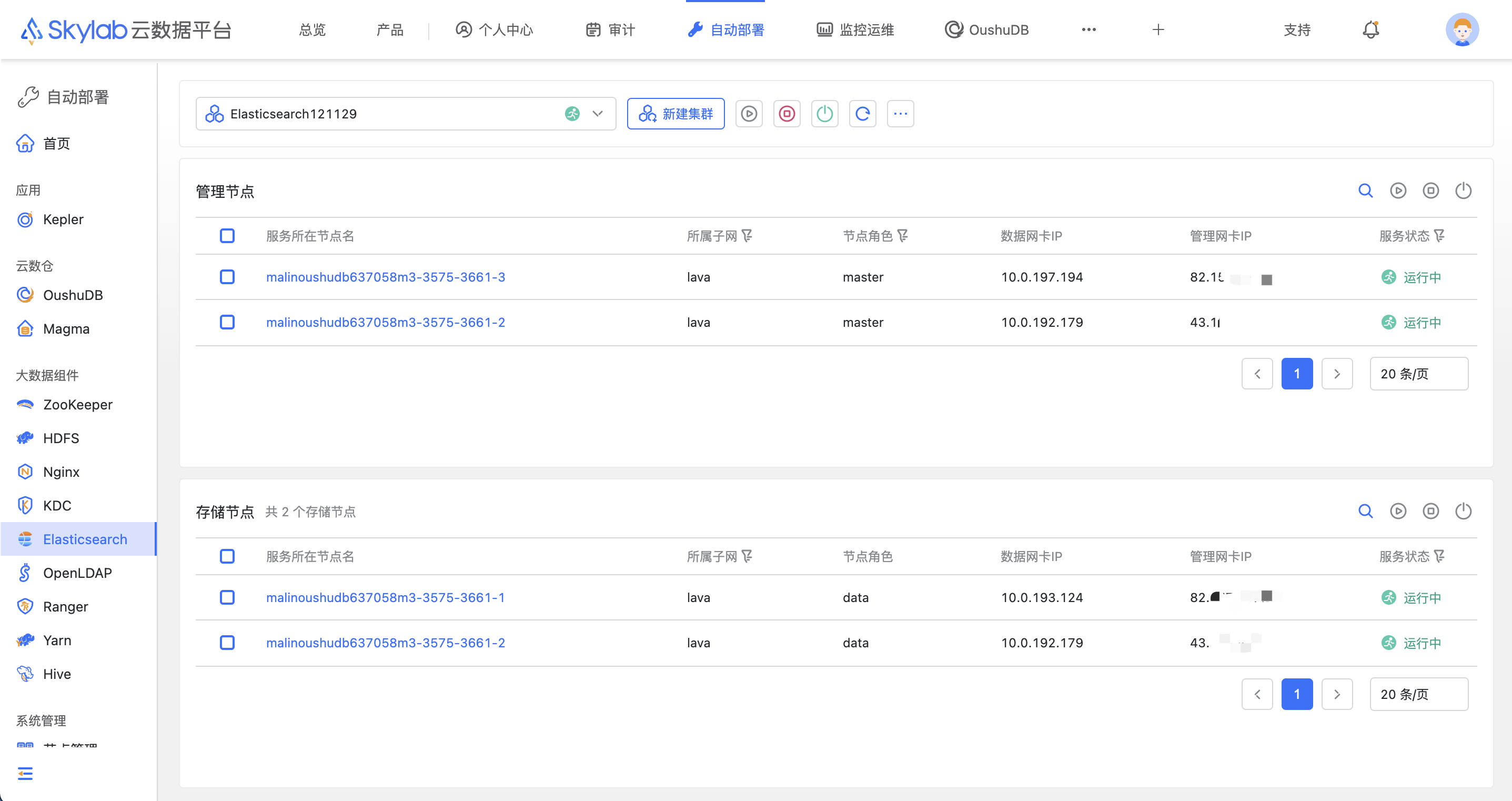
Task: Select all rows in 存储节点 table
Action: [227, 556]
